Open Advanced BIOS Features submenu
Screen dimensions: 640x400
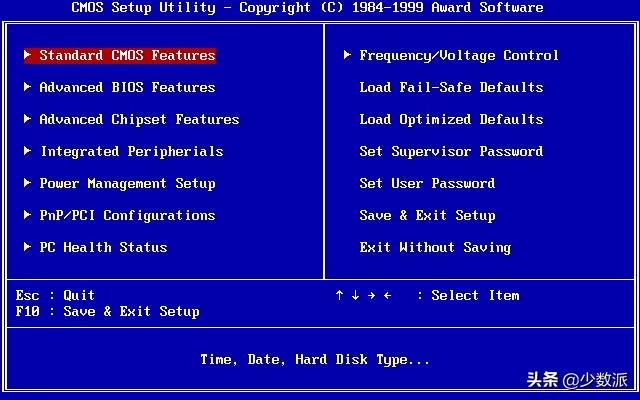[127, 87]
